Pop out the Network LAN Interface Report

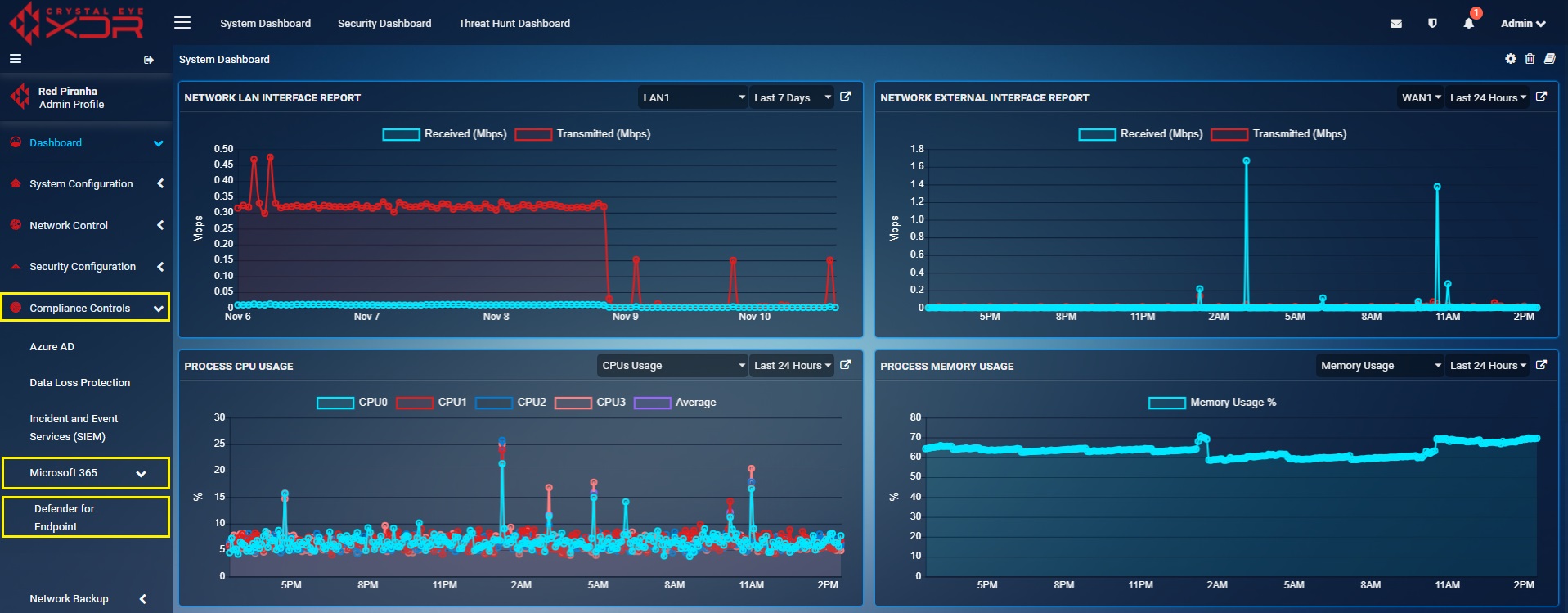click(846, 97)
